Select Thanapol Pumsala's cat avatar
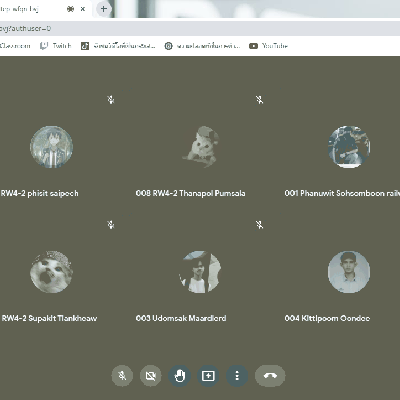 [x=200, y=147]
